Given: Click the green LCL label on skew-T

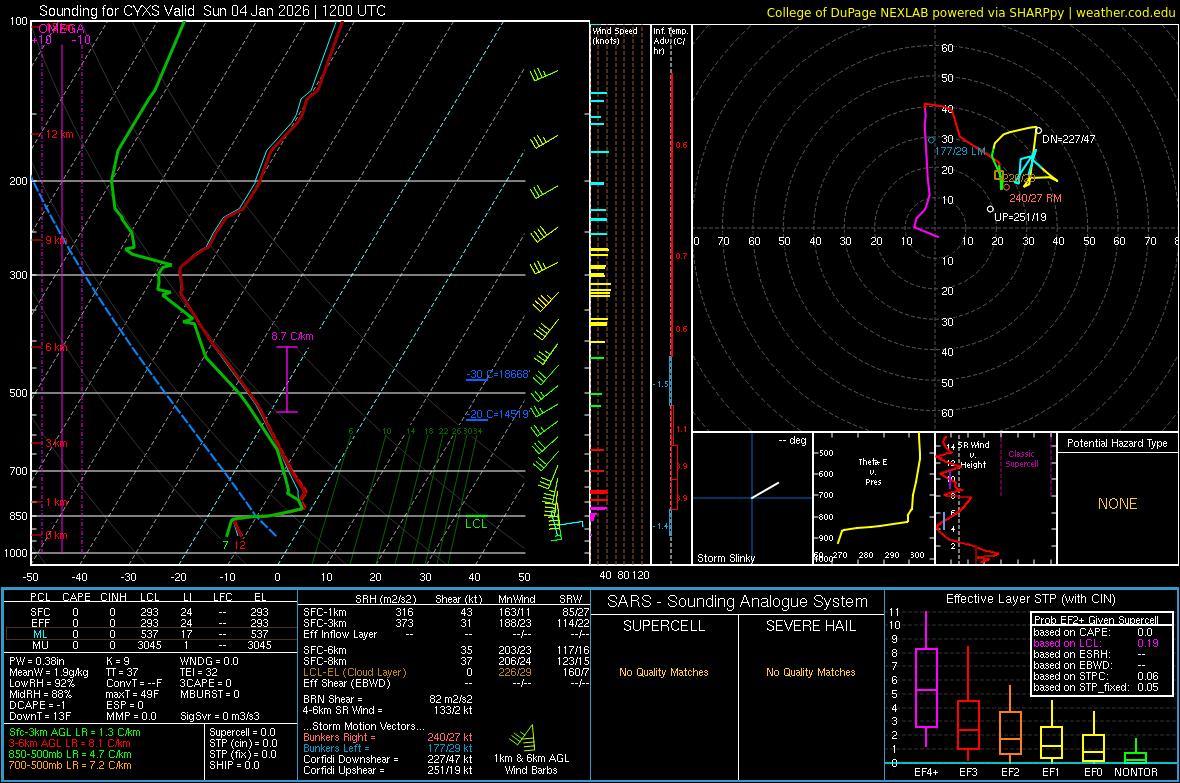Looking at the screenshot, I should tap(476, 524).
